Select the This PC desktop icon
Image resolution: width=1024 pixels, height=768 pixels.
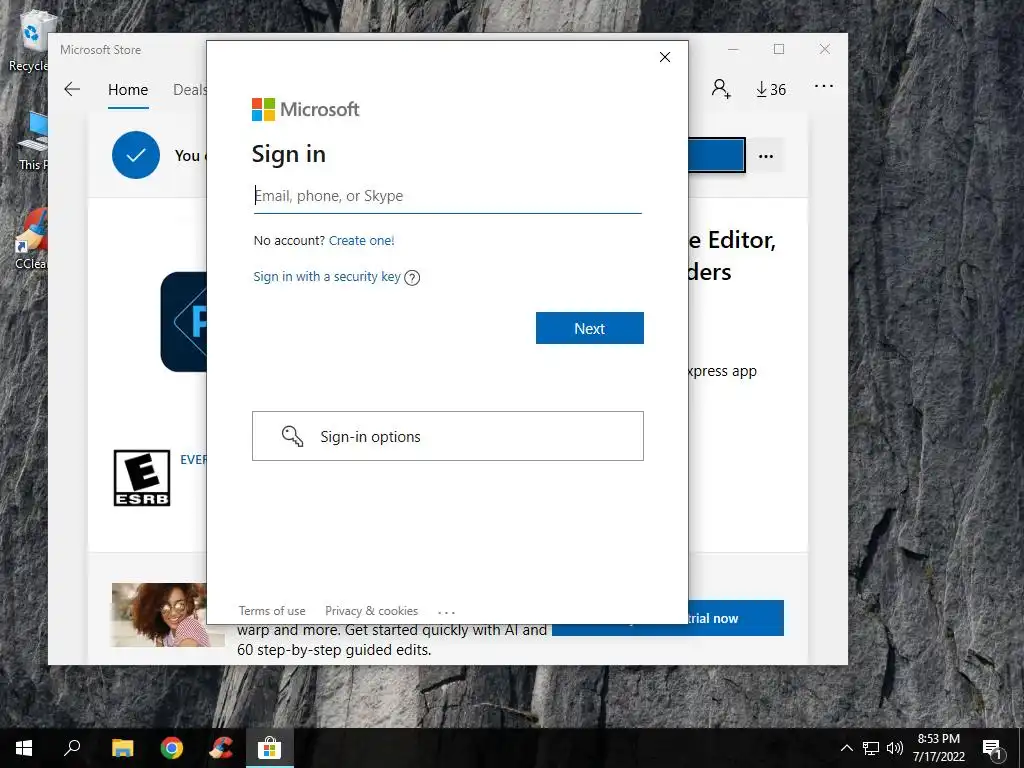(33, 140)
